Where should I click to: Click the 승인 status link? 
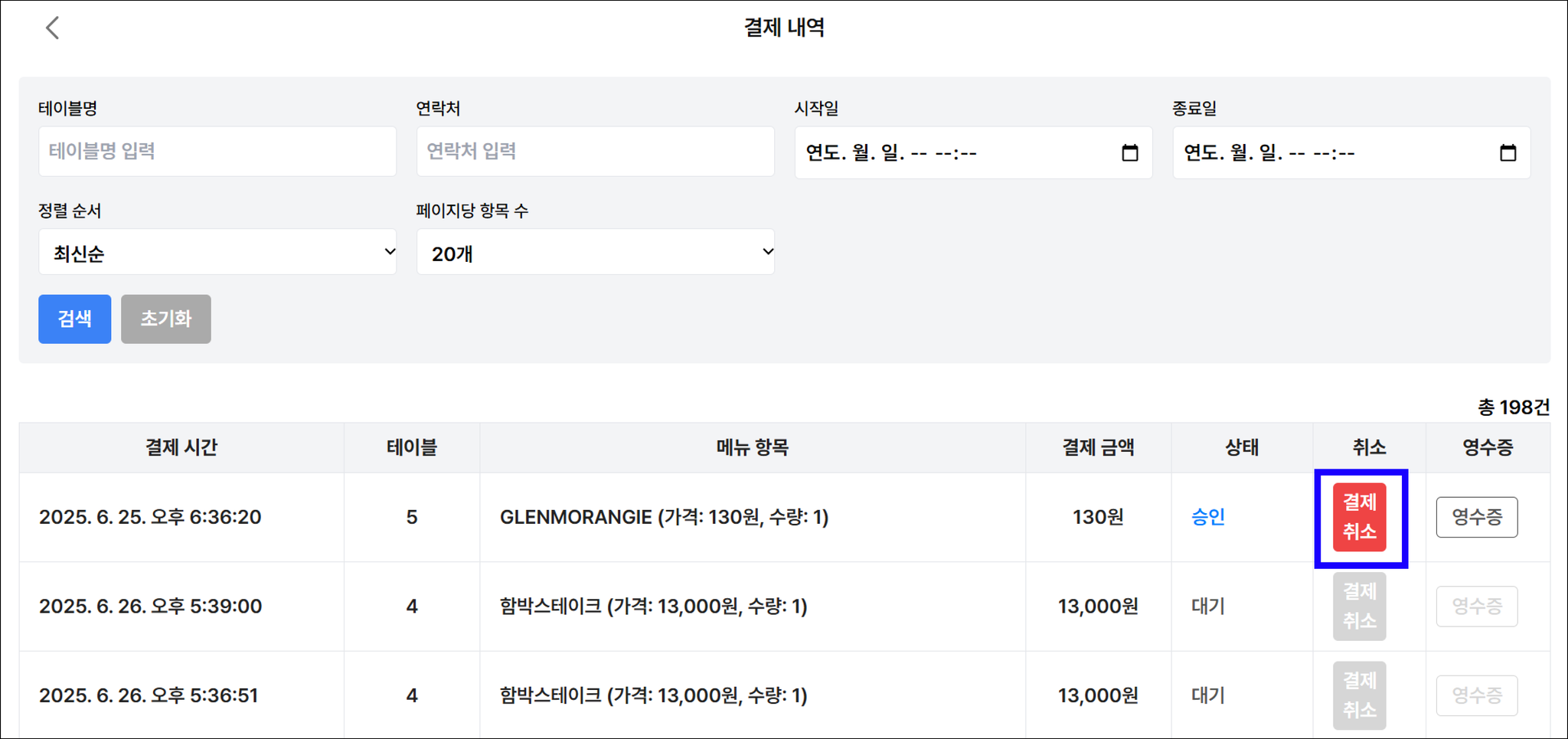tap(1208, 517)
